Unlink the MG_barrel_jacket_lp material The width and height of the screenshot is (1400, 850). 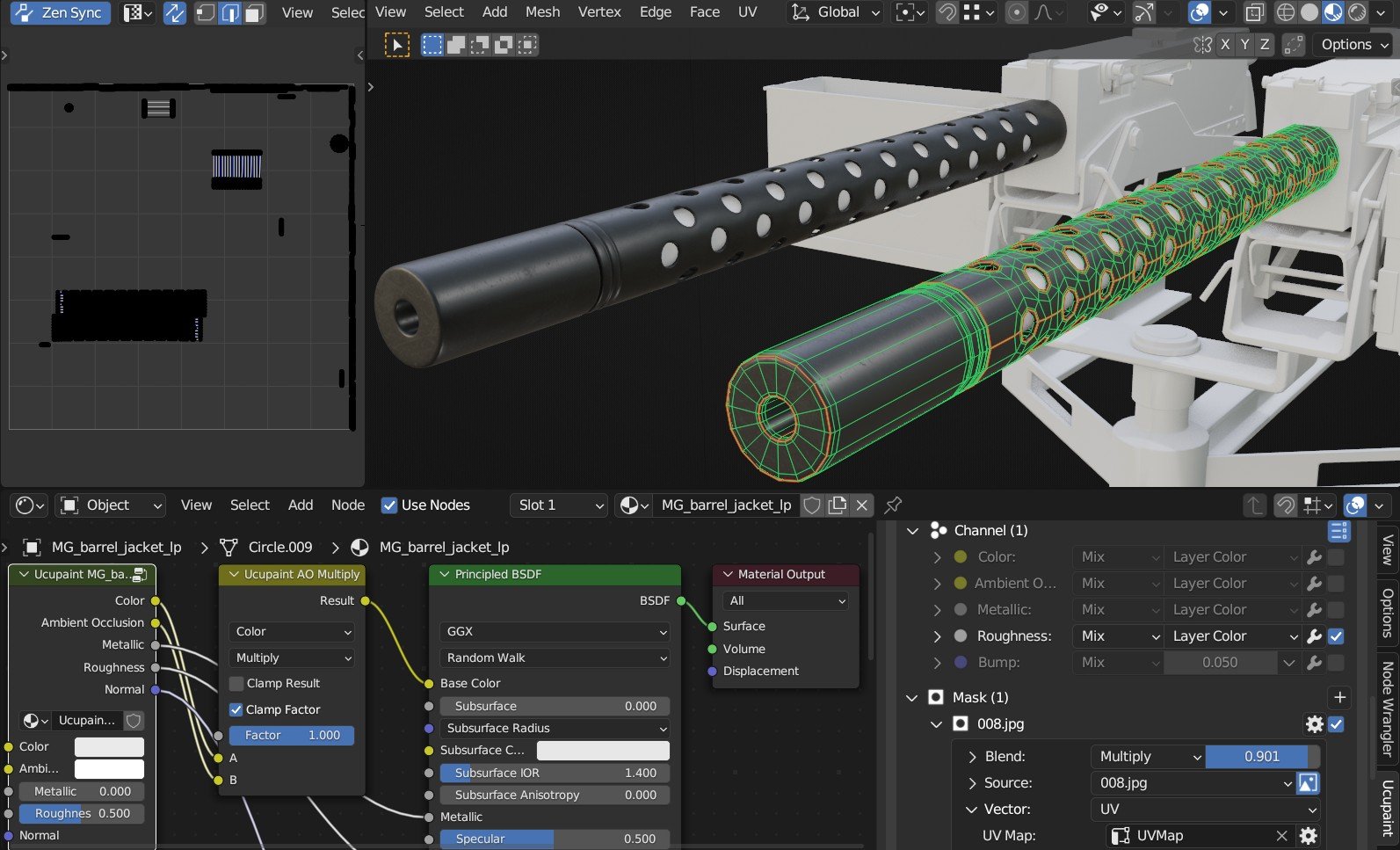(862, 505)
